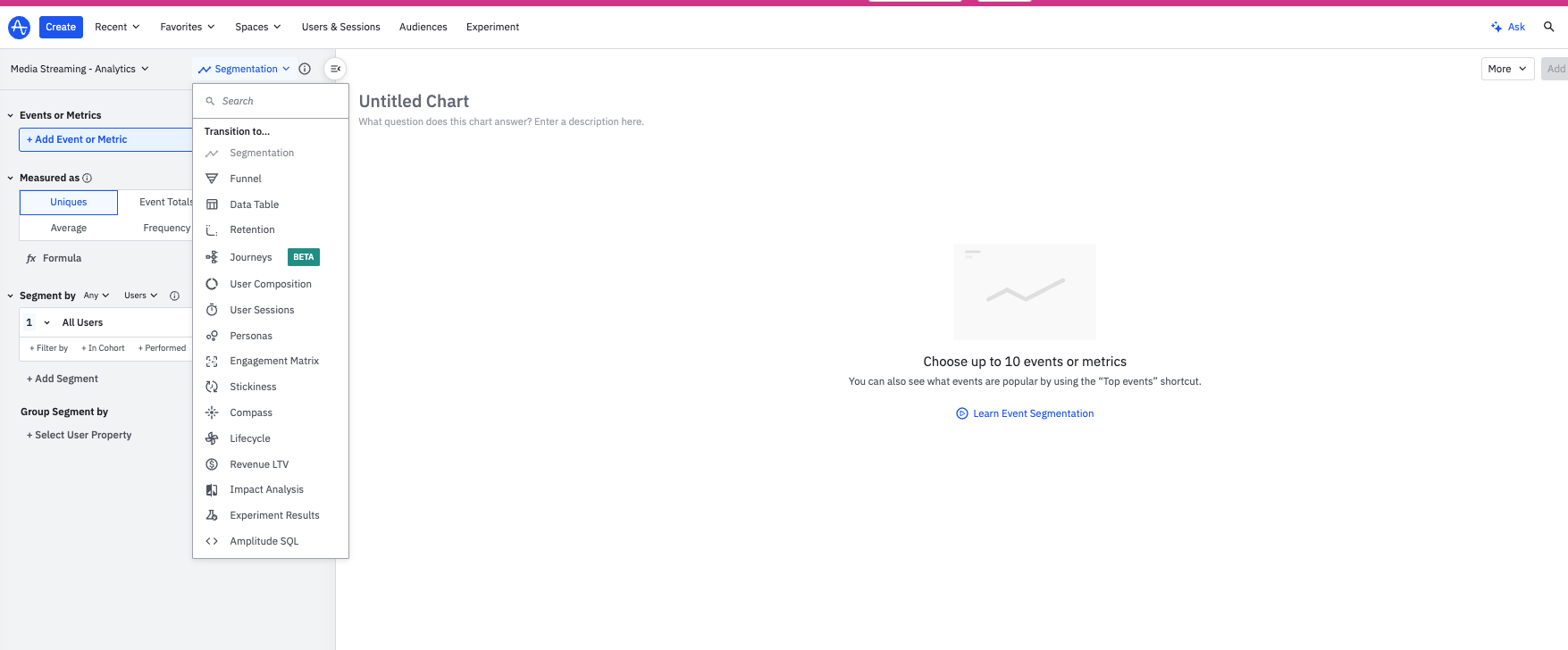The image size is (1568, 650).
Task: Click + In Cohort
Action: pyautogui.click(x=103, y=348)
